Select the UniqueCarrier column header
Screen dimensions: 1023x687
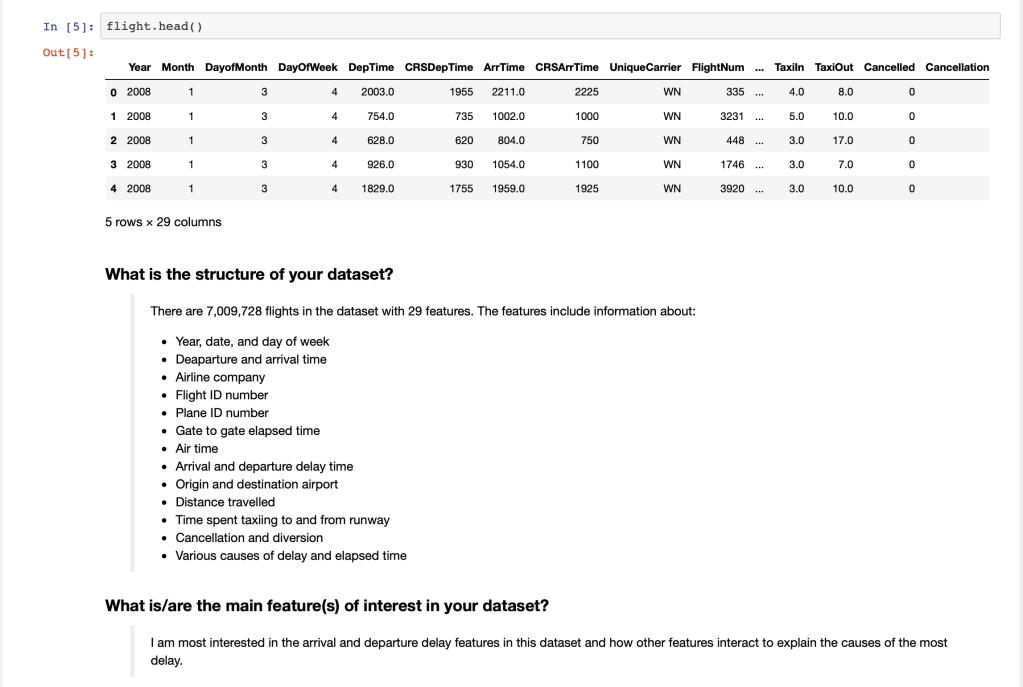(x=645, y=67)
